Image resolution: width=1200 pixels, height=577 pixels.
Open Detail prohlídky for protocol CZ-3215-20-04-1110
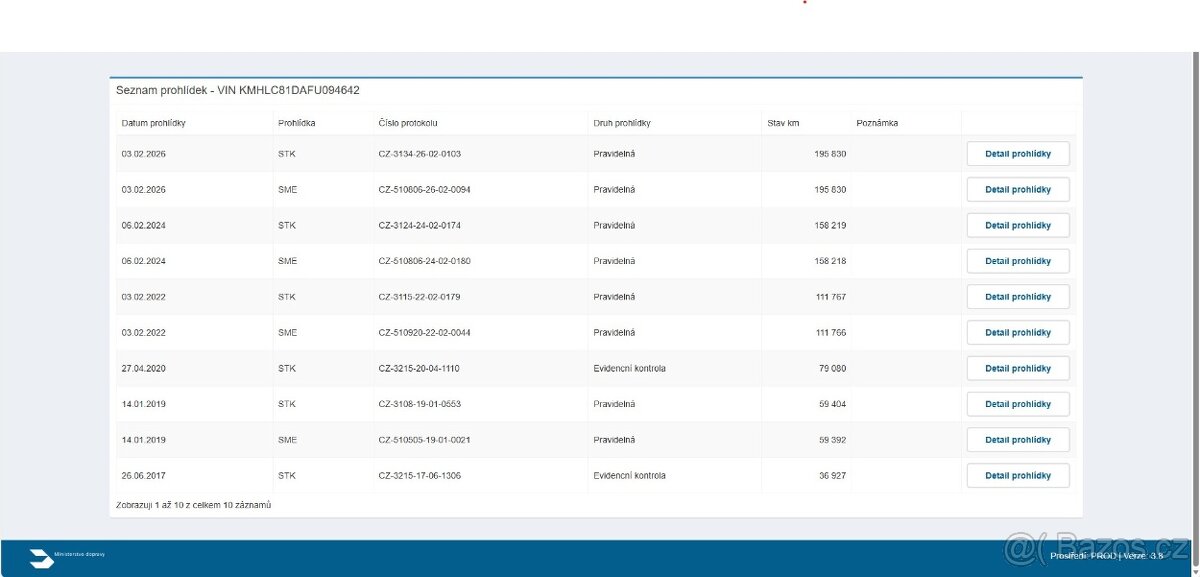pos(1018,368)
